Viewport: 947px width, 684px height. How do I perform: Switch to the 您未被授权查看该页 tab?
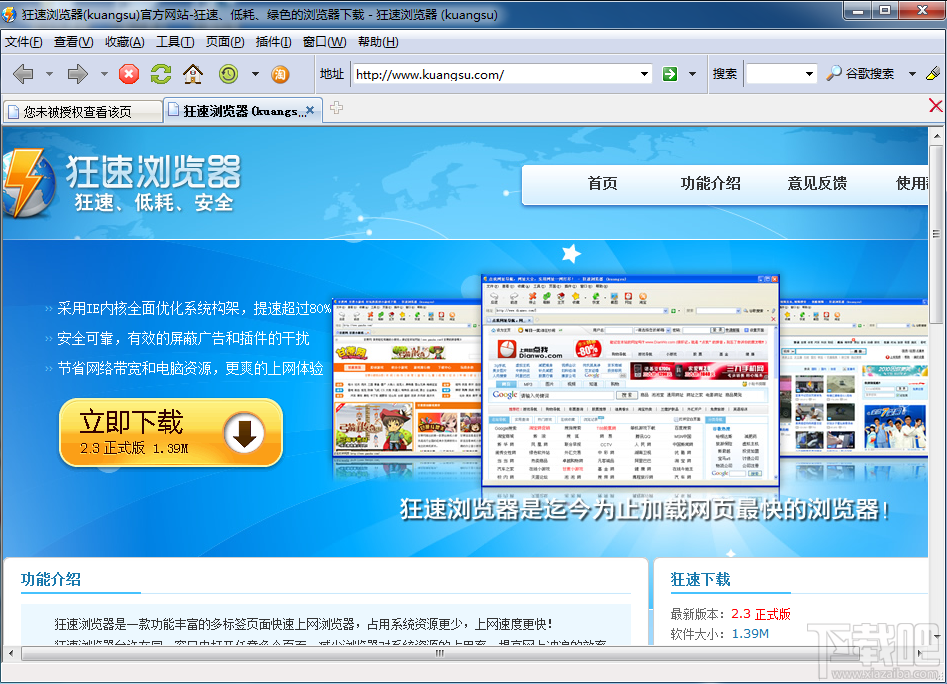pos(83,112)
